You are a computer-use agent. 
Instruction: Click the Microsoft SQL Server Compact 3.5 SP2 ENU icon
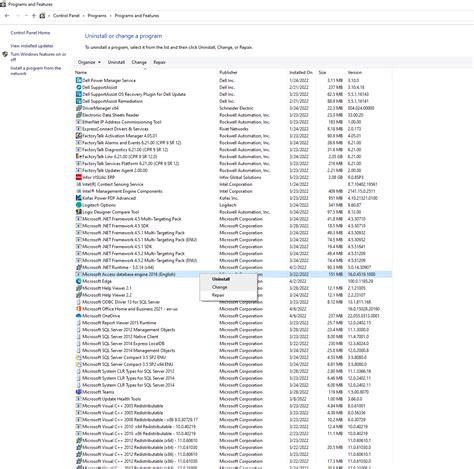click(x=79, y=357)
